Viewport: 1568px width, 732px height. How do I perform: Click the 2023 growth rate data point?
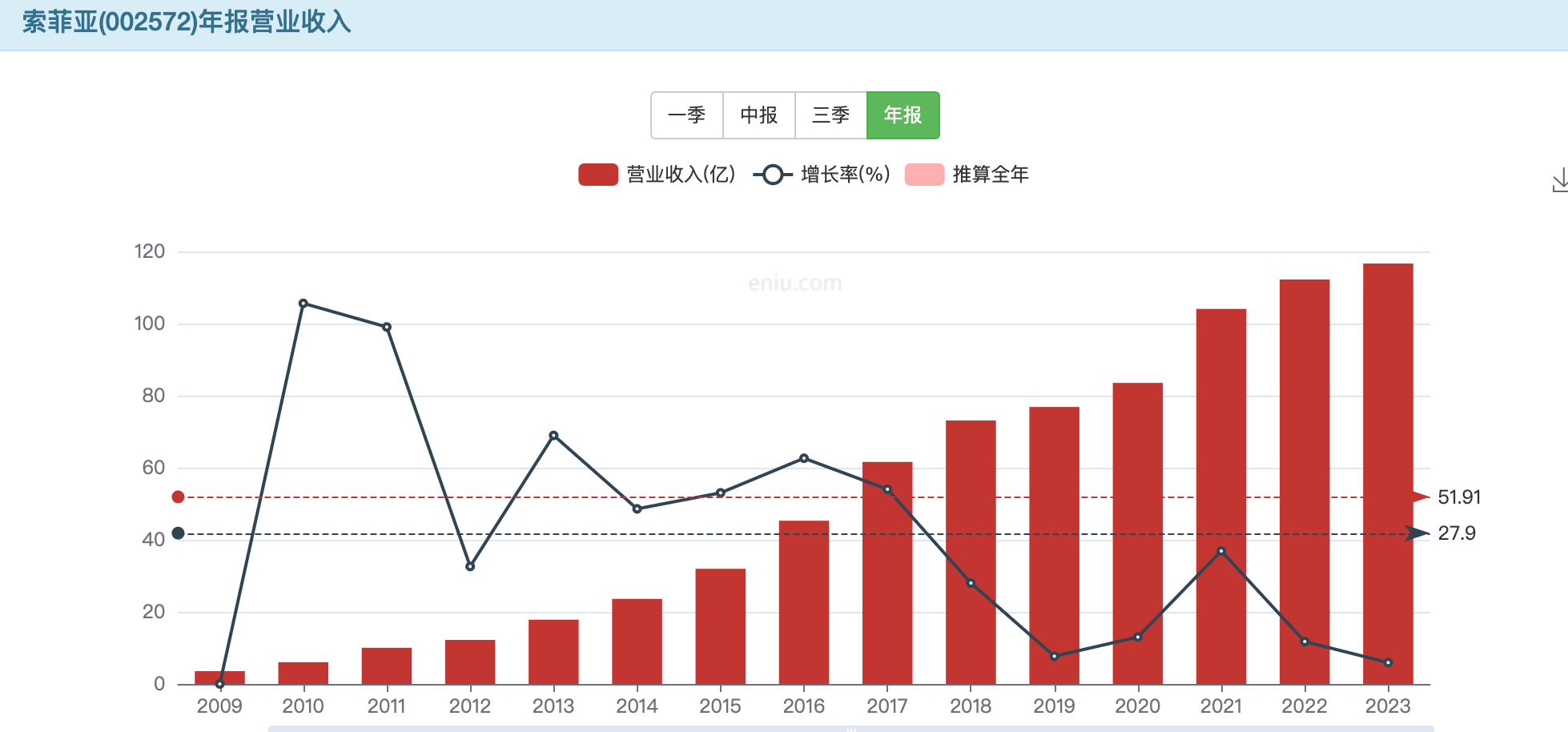click(1388, 662)
